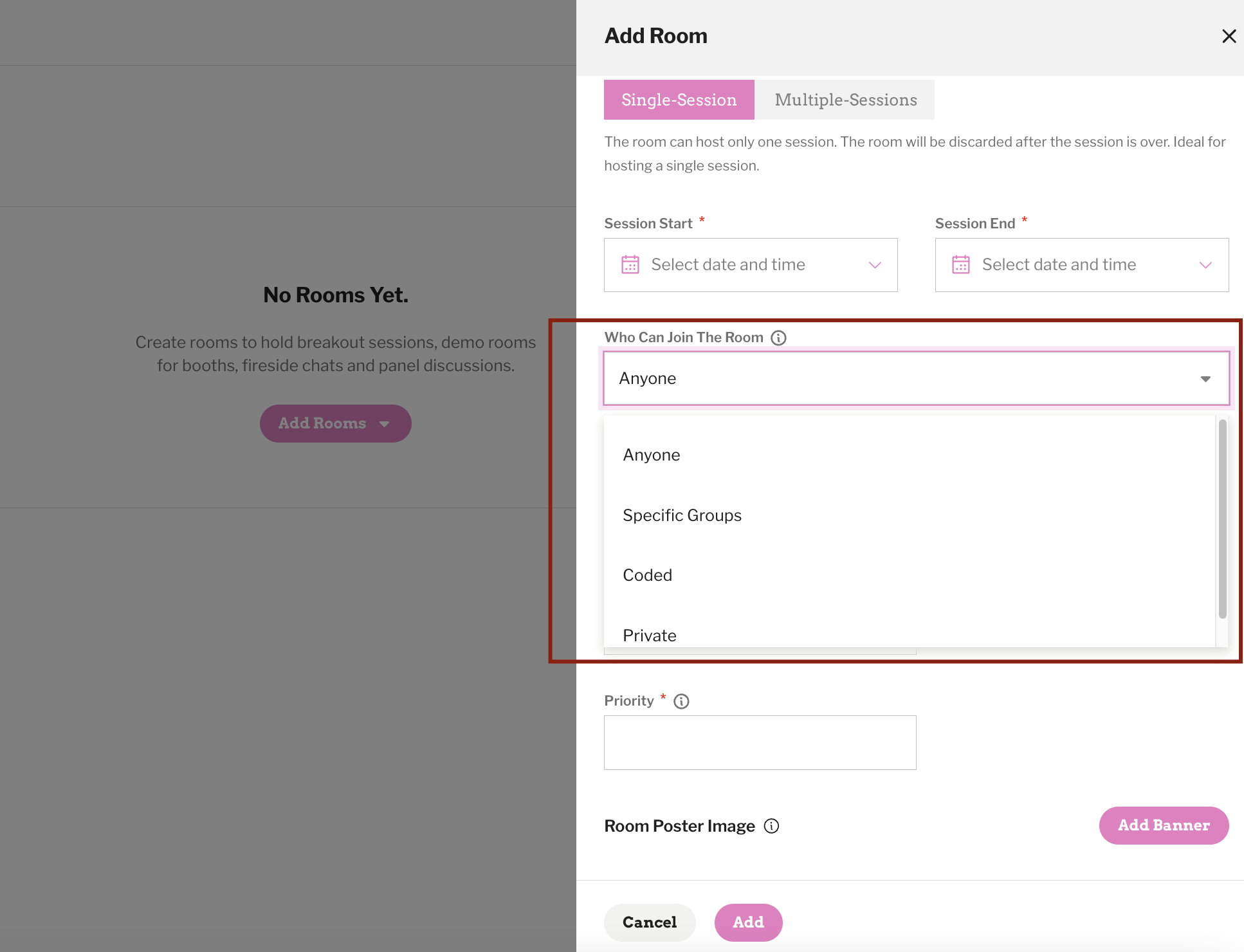This screenshot has width=1244, height=952.
Task: Open the Session Start date and time field
Action: pyautogui.click(x=751, y=265)
